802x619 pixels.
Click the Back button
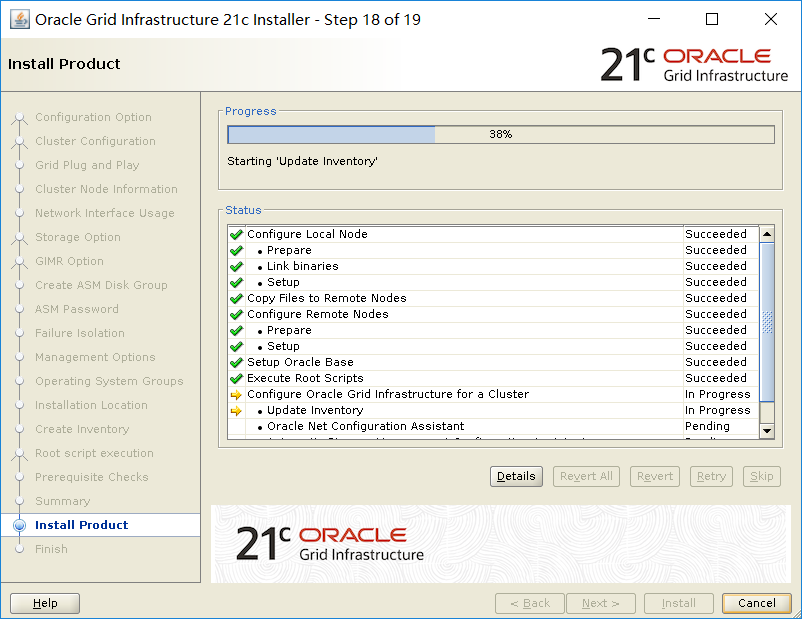[529, 603]
